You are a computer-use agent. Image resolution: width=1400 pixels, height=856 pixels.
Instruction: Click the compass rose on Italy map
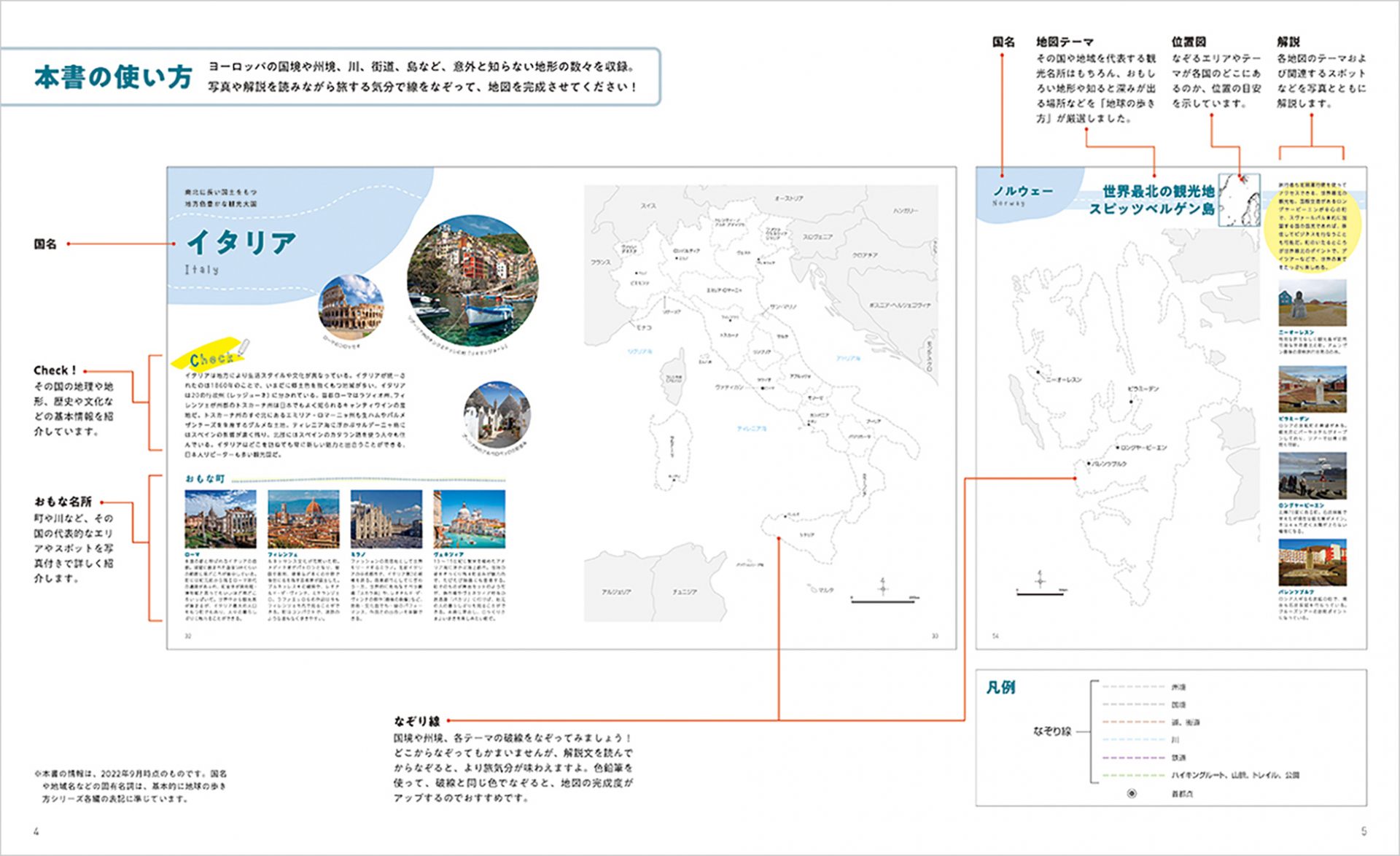coord(883,587)
